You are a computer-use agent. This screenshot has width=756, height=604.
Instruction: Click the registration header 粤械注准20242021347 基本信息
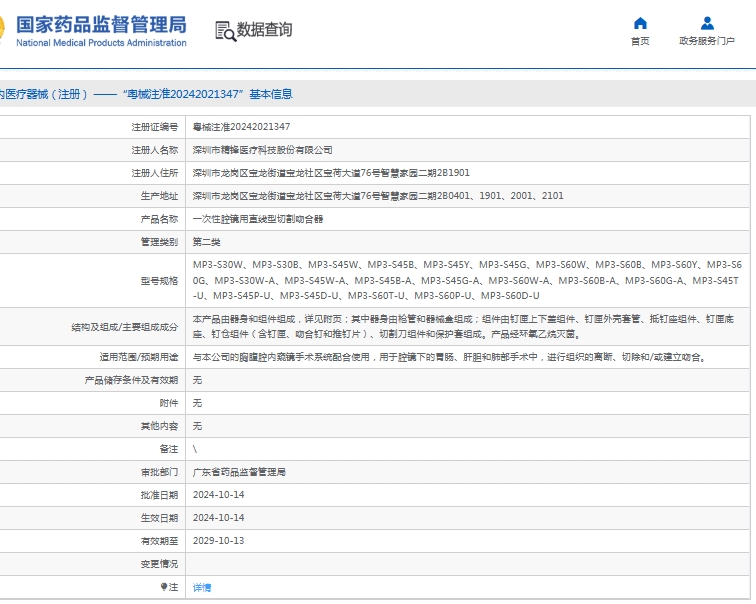tap(207, 94)
